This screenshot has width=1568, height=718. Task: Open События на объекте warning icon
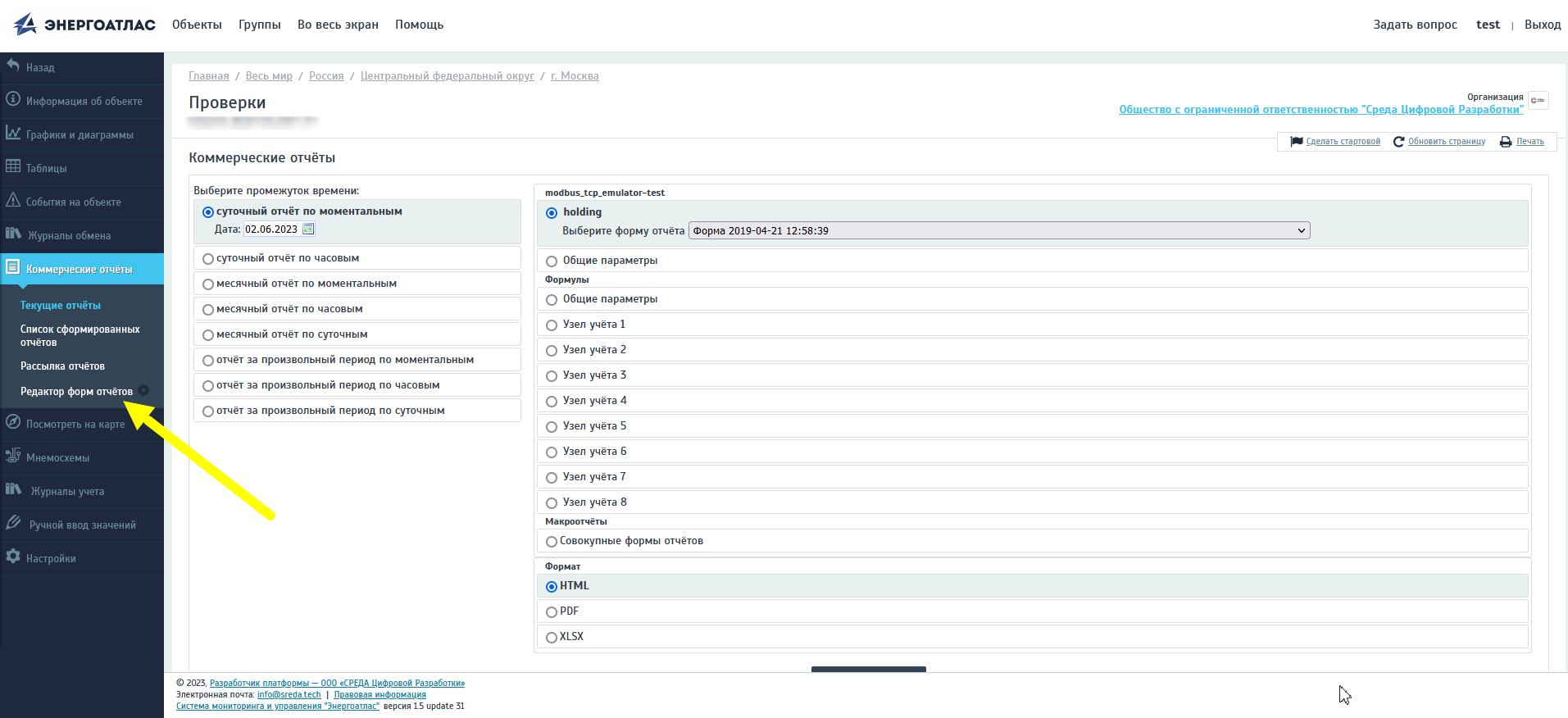click(x=13, y=200)
